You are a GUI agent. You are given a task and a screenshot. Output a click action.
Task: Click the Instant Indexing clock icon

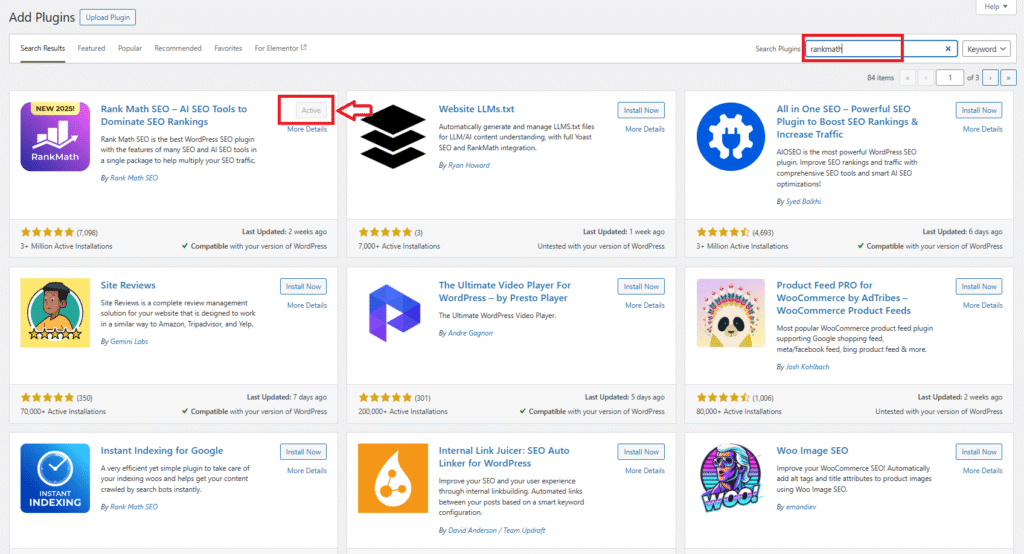coord(55,477)
